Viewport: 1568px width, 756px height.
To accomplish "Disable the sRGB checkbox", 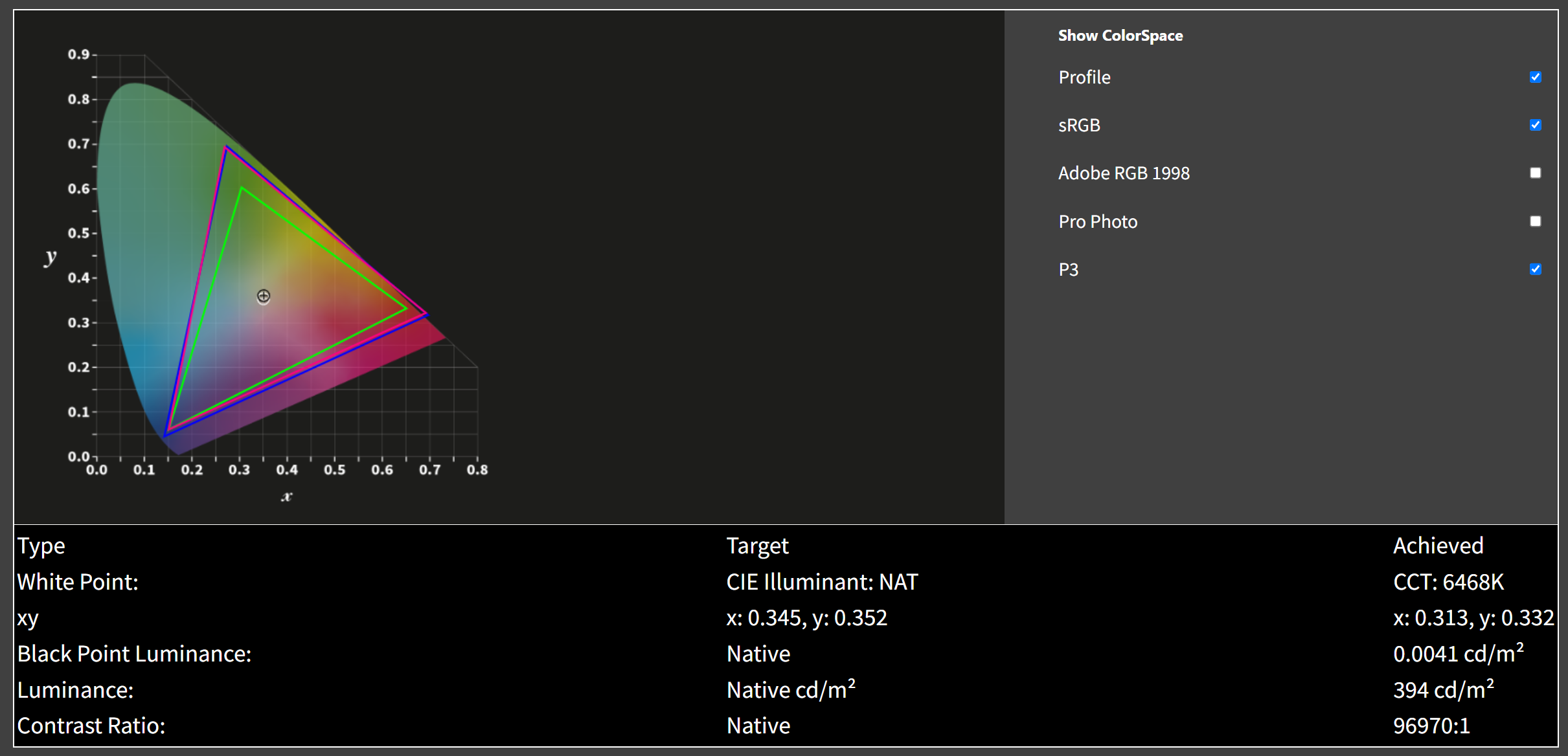I will pyautogui.click(x=1535, y=125).
